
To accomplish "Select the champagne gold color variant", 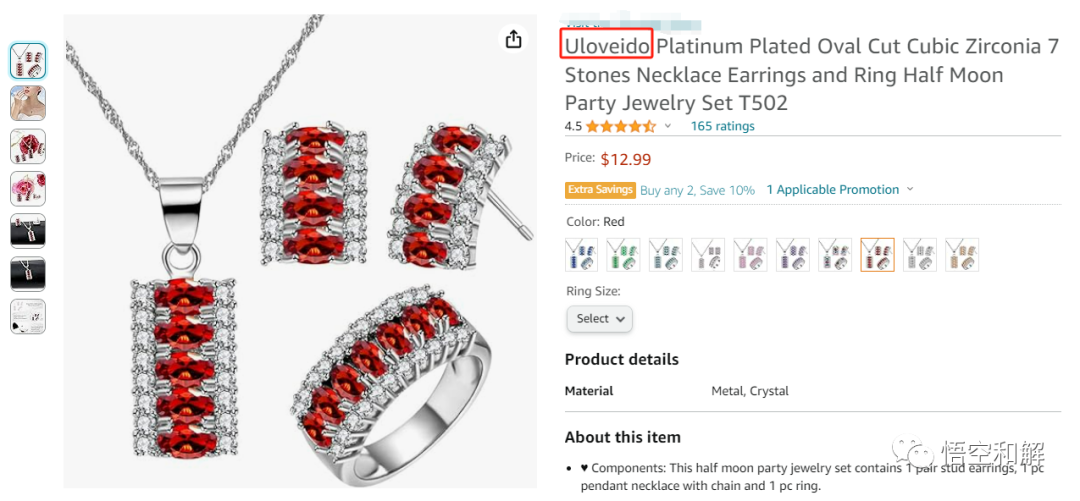I will click(x=962, y=255).
